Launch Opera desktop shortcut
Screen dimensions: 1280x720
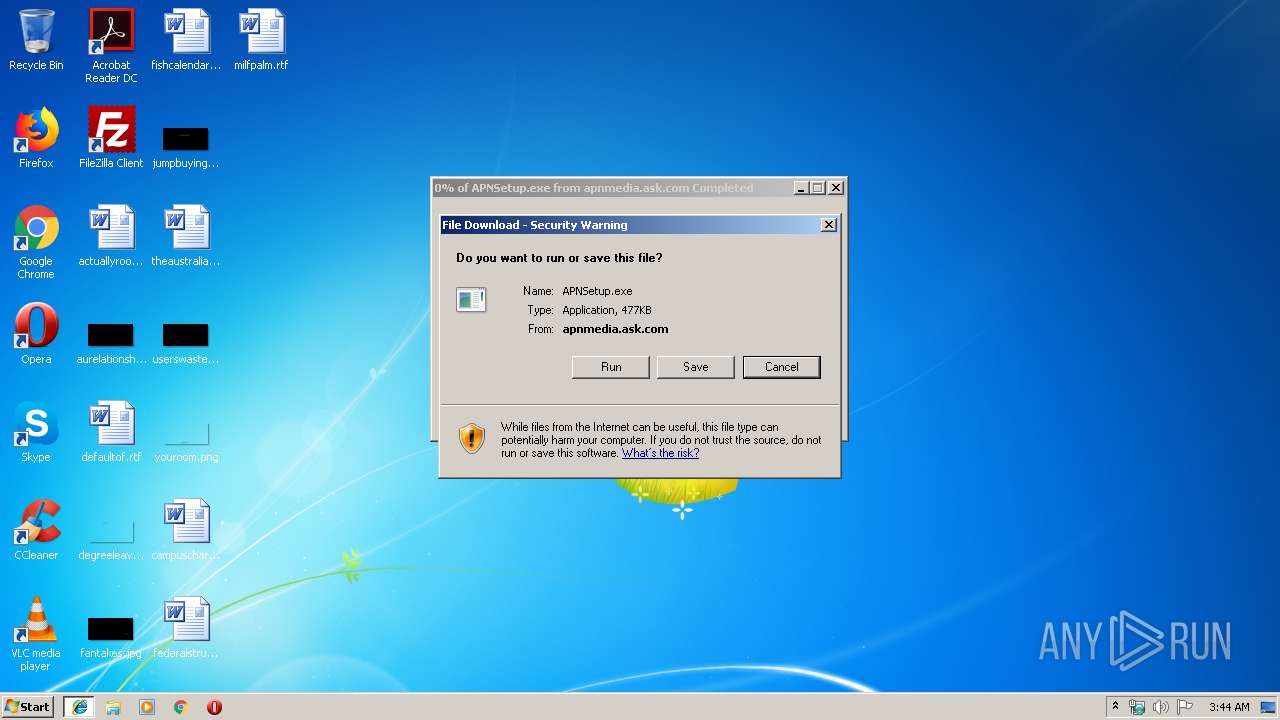click(36, 335)
